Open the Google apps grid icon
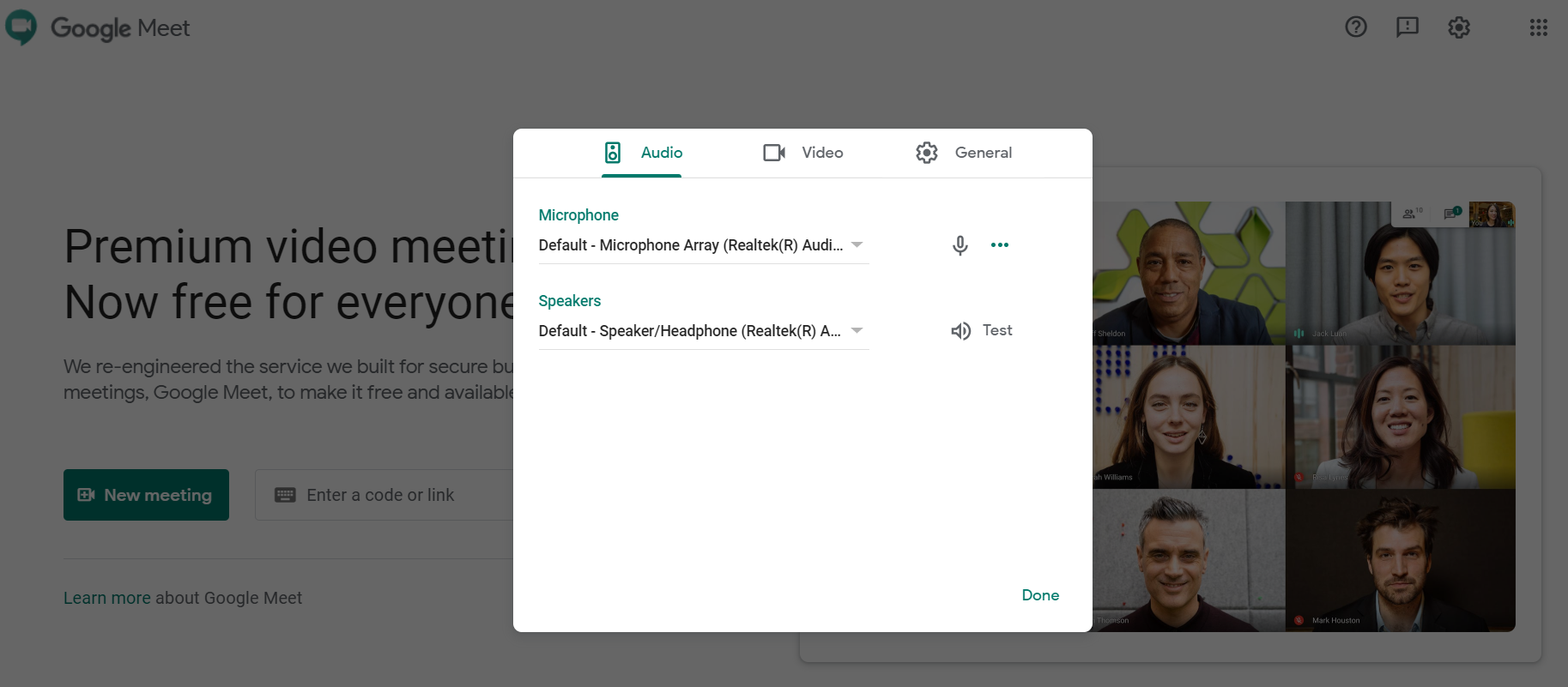Screen dimensions: 1568x687 pyautogui.click(x=1539, y=27)
